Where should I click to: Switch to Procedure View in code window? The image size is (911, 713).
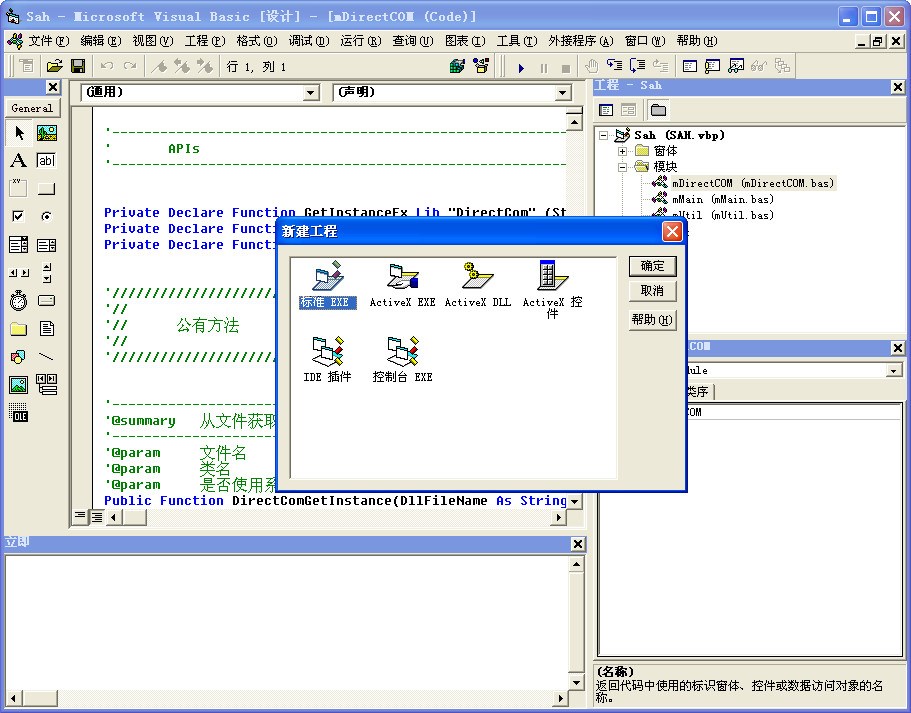(x=80, y=516)
